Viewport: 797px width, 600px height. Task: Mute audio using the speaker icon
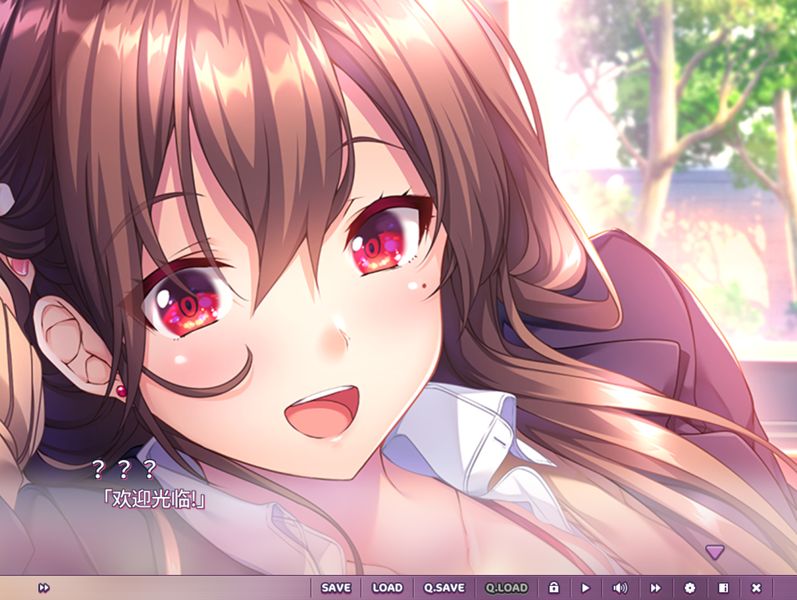620,588
